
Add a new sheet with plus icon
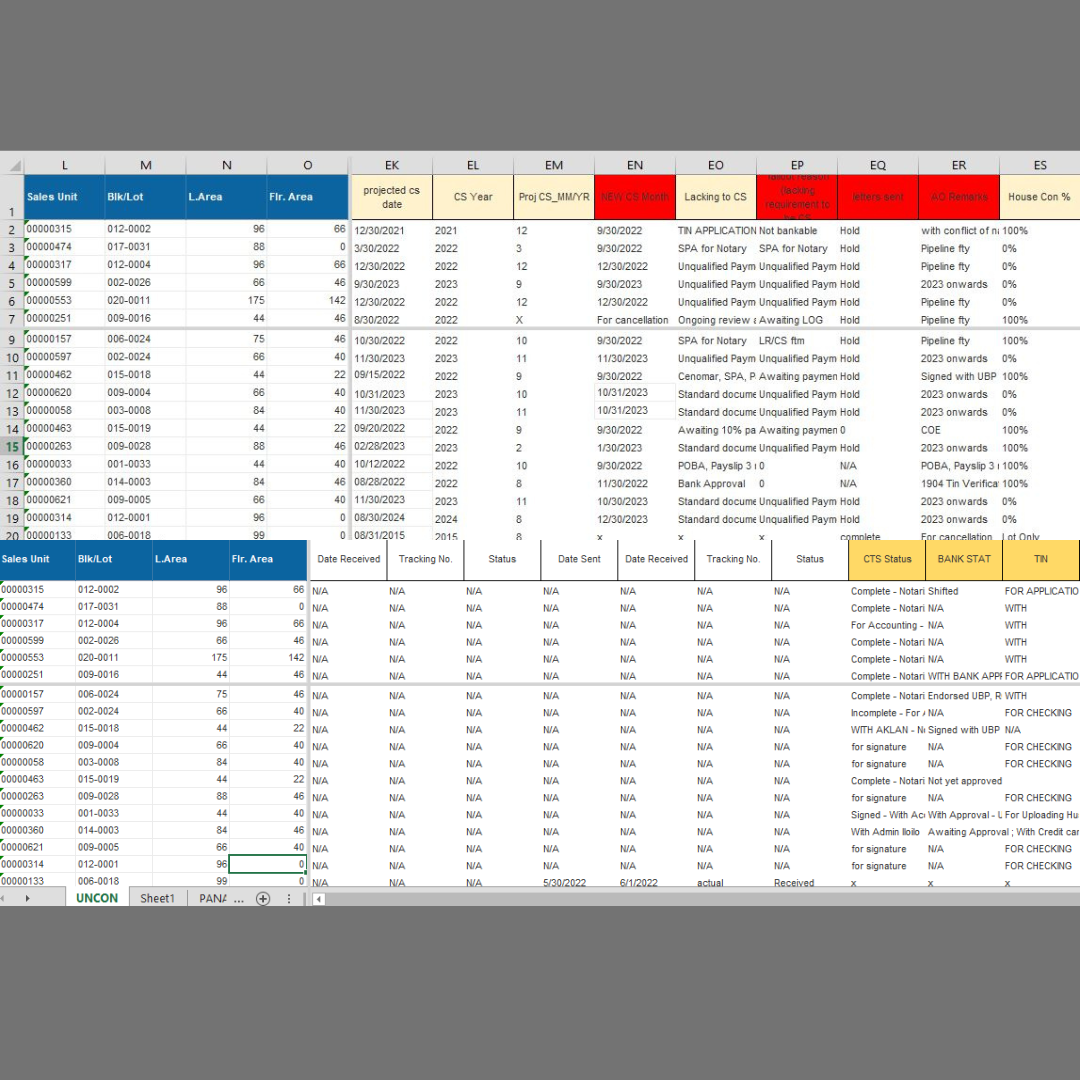[262, 898]
